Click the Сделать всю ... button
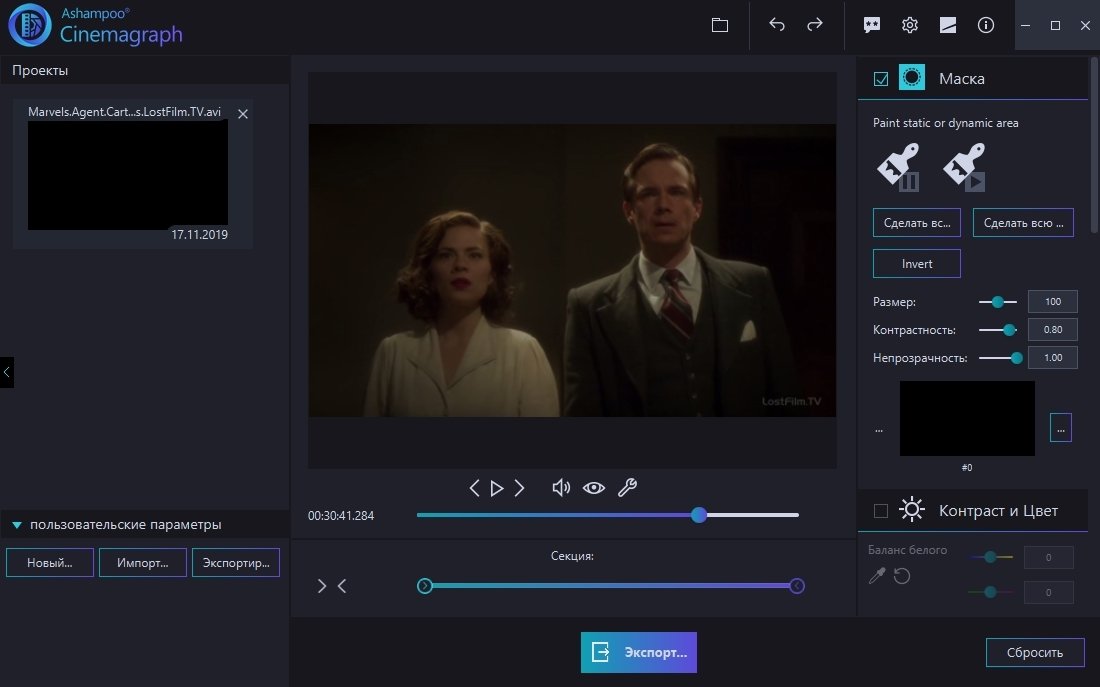Image resolution: width=1100 pixels, height=687 pixels. tap(1024, 222)
